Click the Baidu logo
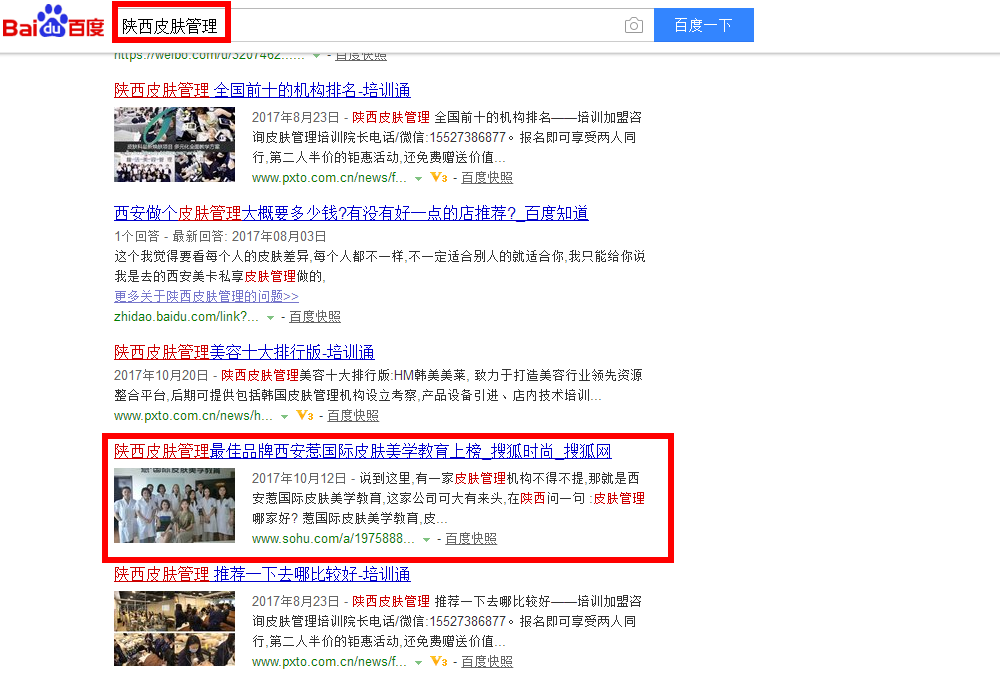The width and height of the screenshot is (1000, 689). [x=54, y=22]
